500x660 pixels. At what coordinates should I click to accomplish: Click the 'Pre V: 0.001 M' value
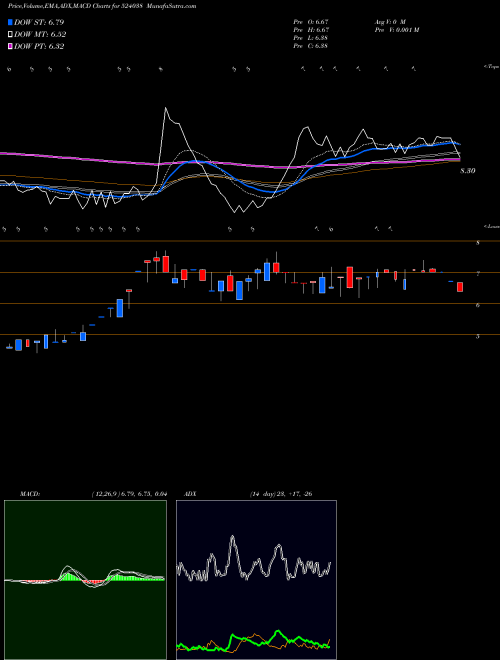coord(396,30)
